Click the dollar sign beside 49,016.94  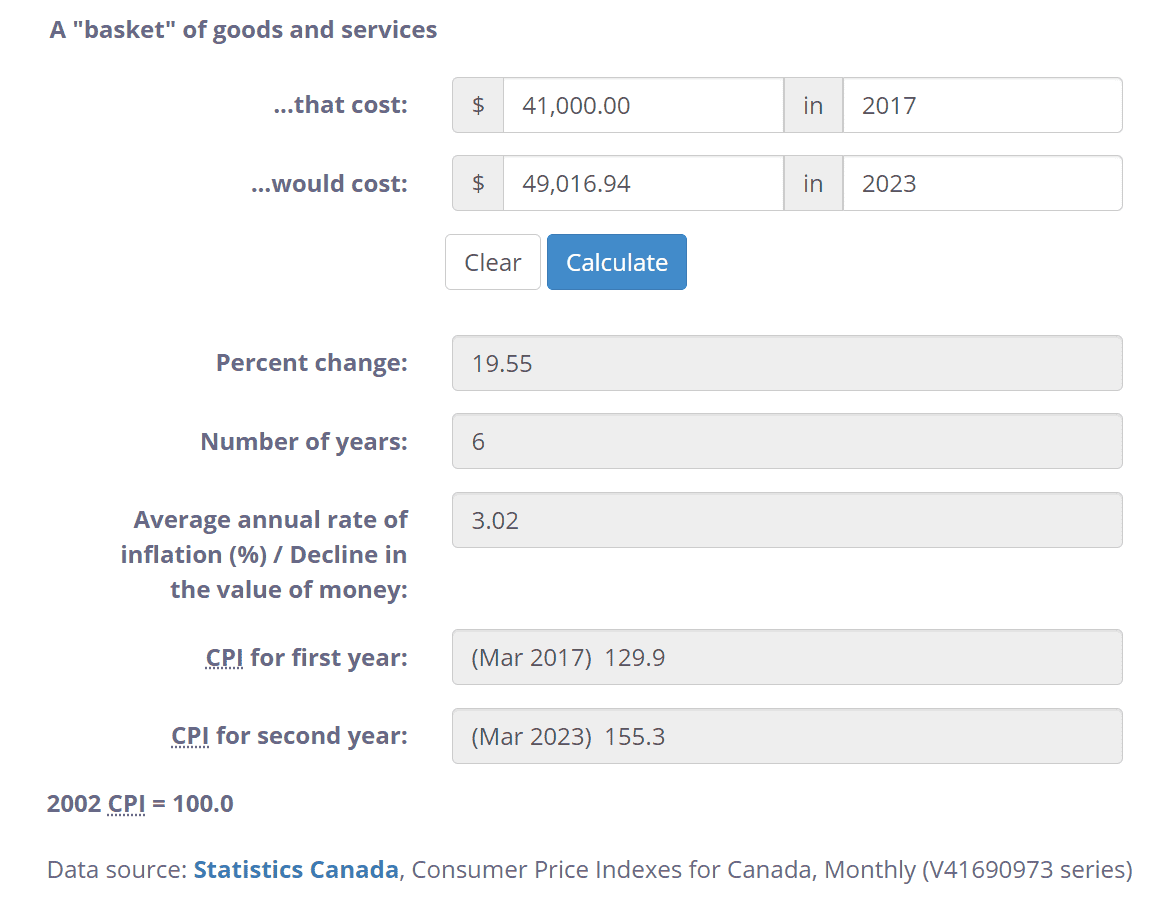pos(478,183)
